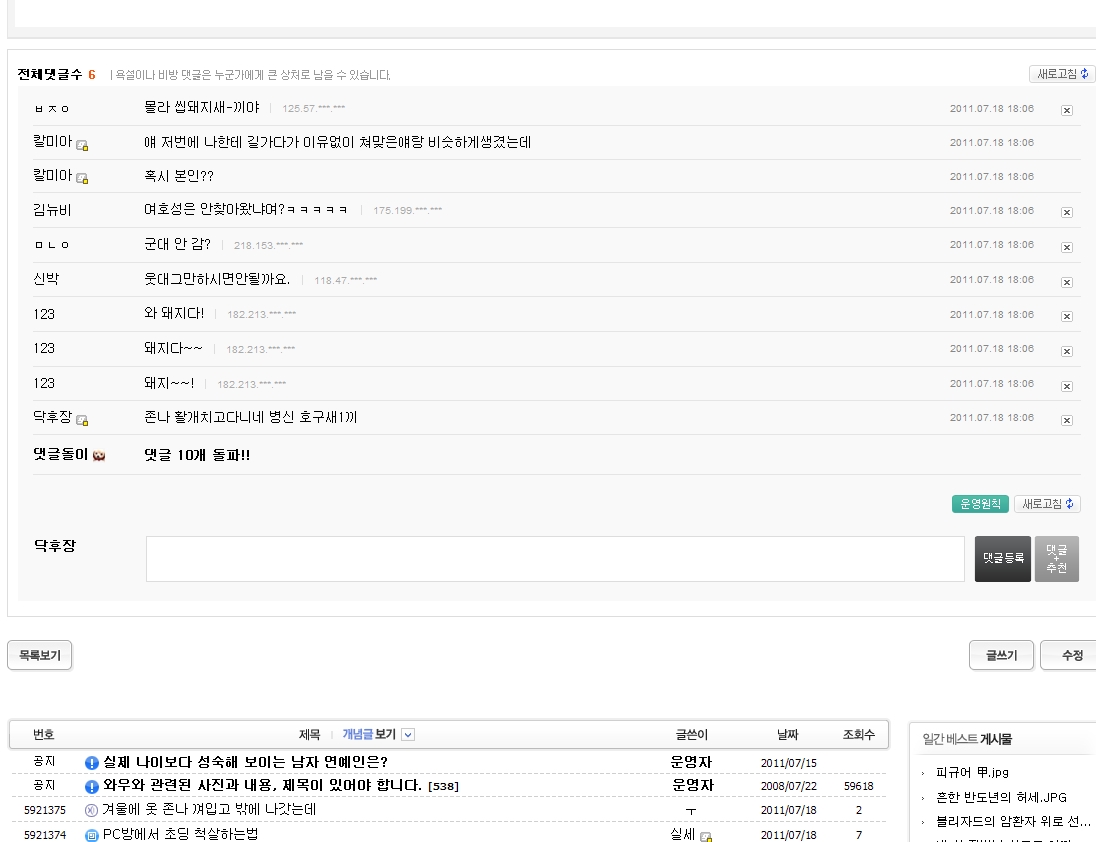Delete 김뉴비's comment with the x icon
This screenshot has height=842, width=1096.
pos(1067,212)
